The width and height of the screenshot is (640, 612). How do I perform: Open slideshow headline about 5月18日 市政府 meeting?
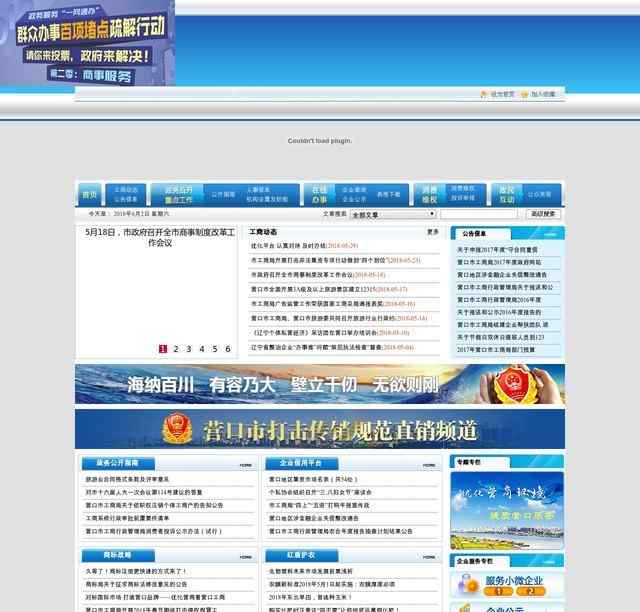(x=160, y=238)
